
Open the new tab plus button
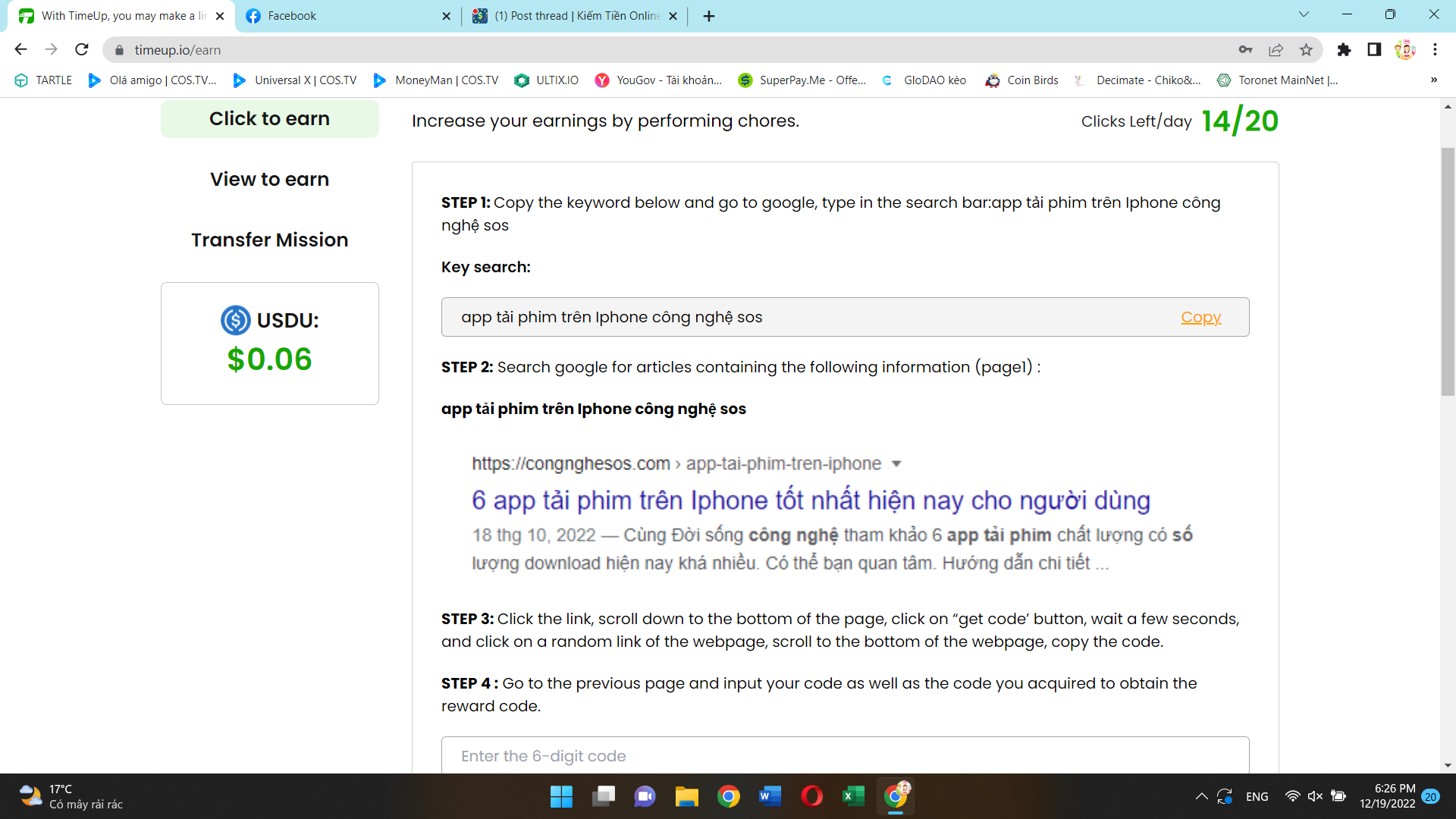[709, 16]
